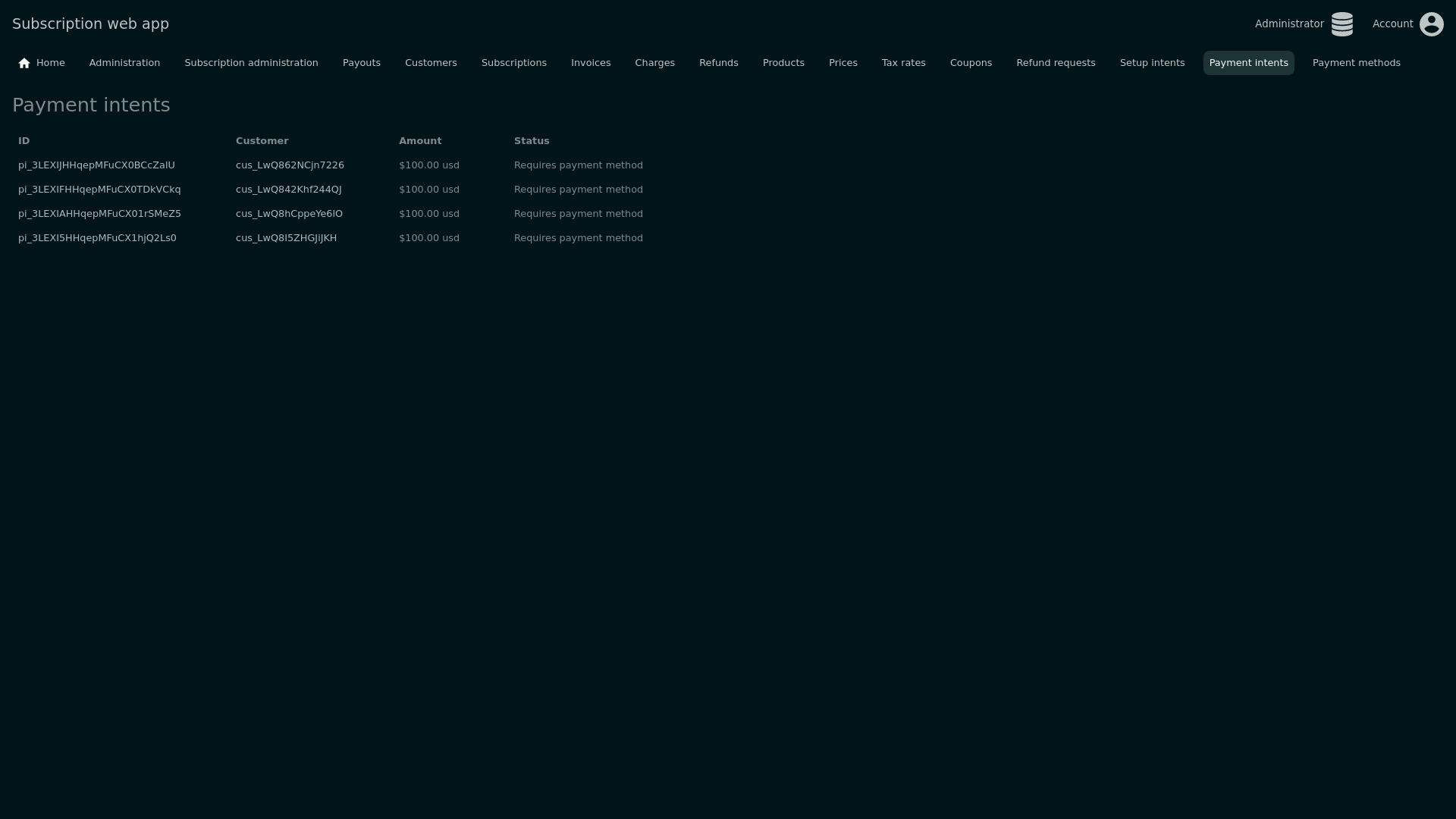Open Charges in navigation bar
Screen dimensions: 1456x819
click(654, 63)
